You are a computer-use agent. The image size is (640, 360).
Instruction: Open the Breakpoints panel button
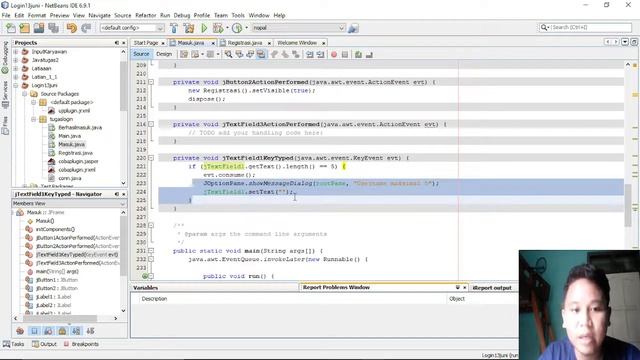pyautogui.click(x=81, y=344)
